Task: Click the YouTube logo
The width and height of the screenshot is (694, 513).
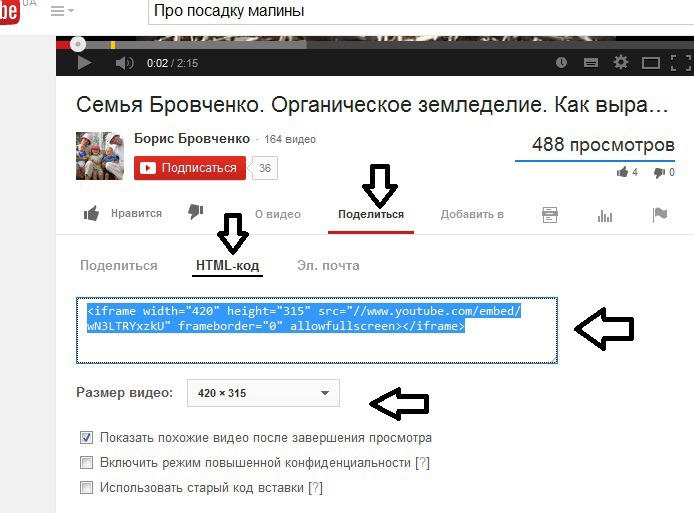Action: 10,11
